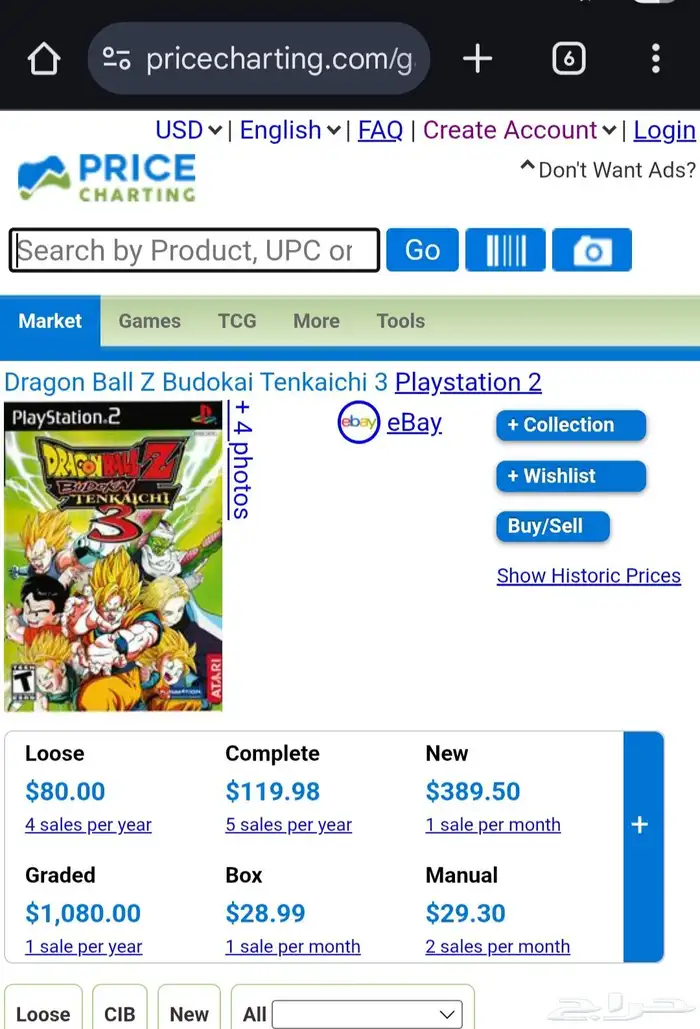Open the barcode scanner search
Screen dimensions: 700x1029
[505, 250]
